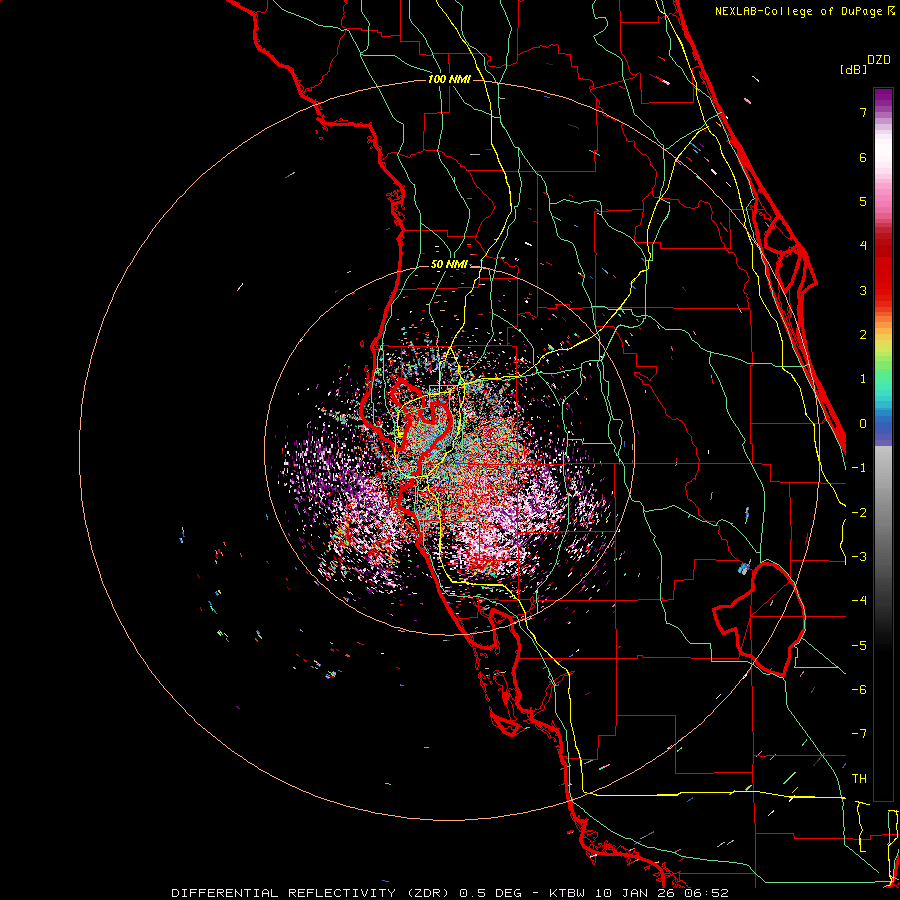
Task: Click the "-6" value on color scale
Action: tap(859, 690)
